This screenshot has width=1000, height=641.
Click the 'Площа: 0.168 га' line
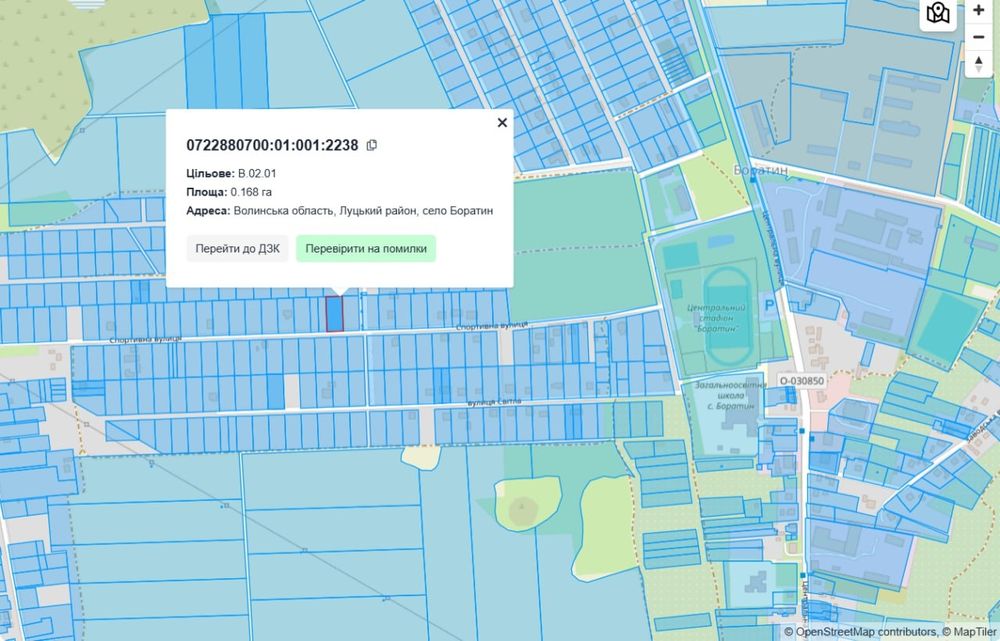pyautogui.click(x=229, y=192)
